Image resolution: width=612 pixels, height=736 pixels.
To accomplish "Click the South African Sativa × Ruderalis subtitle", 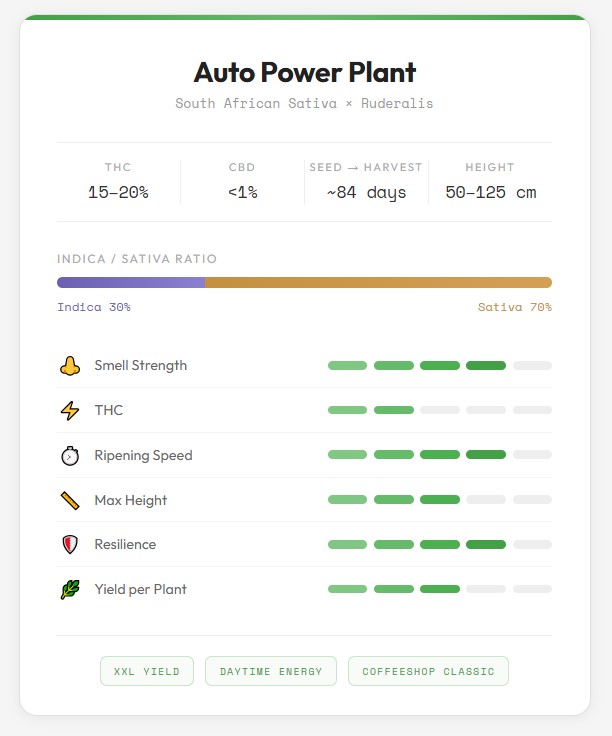I will [x=305, y=104].
